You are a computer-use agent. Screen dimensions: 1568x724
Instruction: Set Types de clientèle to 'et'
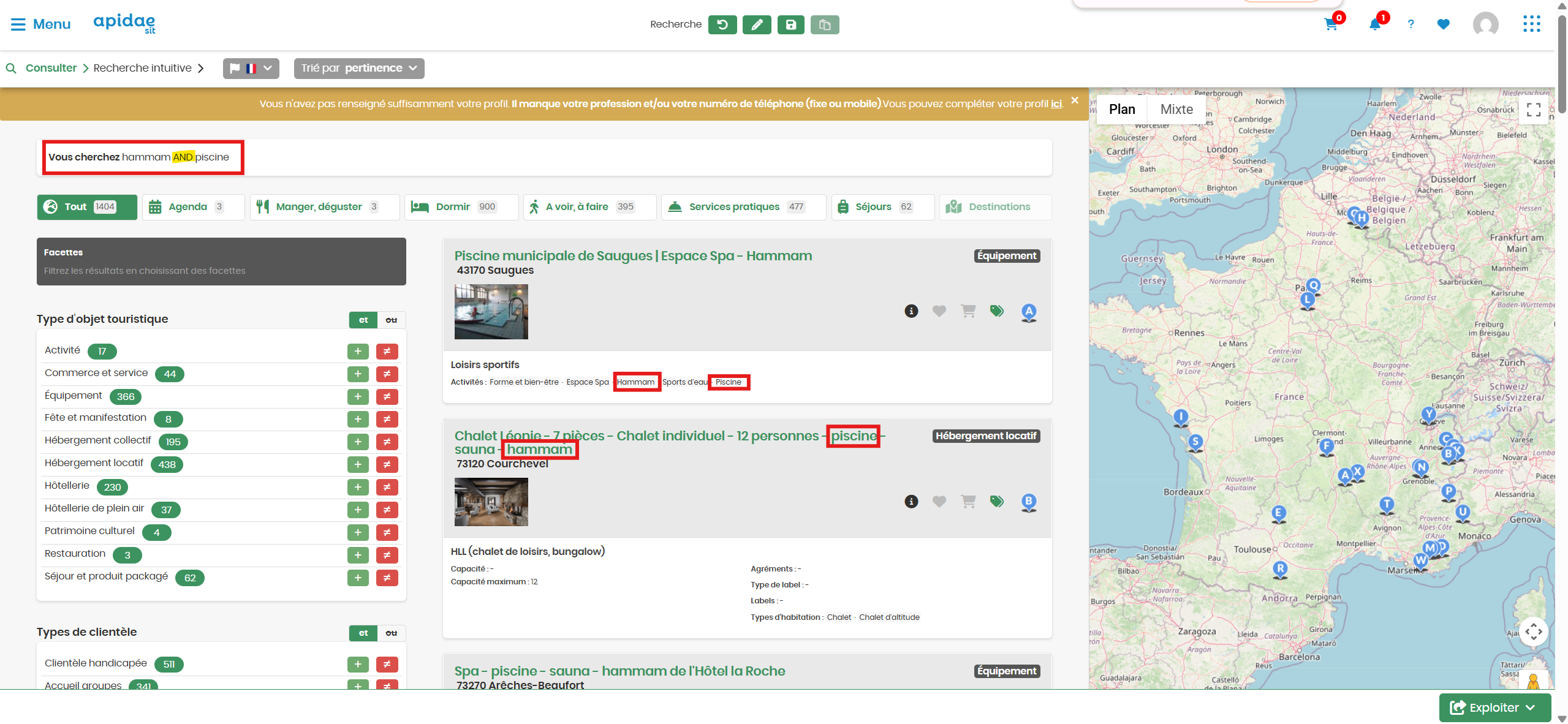363,633
